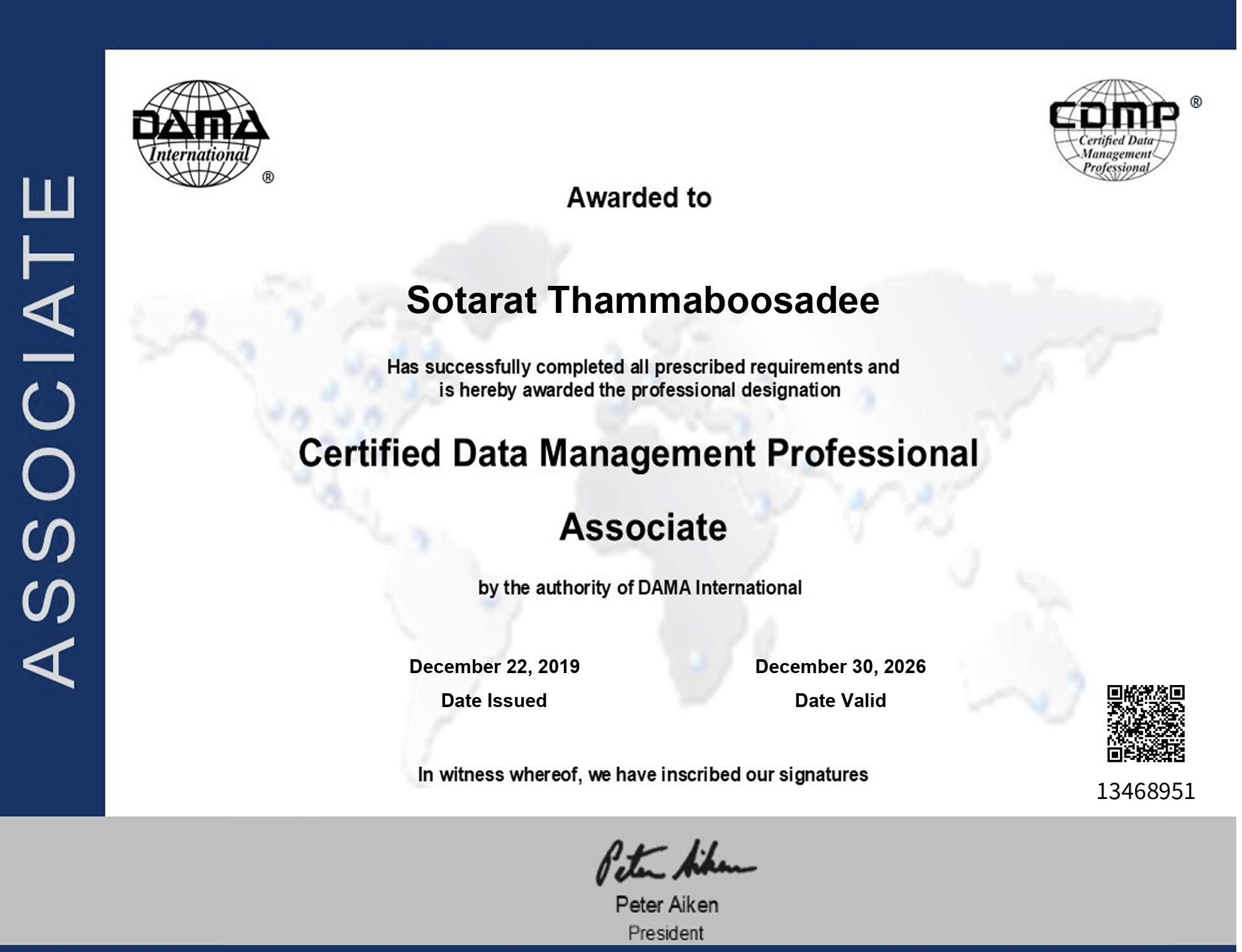Click the certificate number 13468951
The height and width of the screenshot is (952, 1242).
click(x=1145, y=791)
